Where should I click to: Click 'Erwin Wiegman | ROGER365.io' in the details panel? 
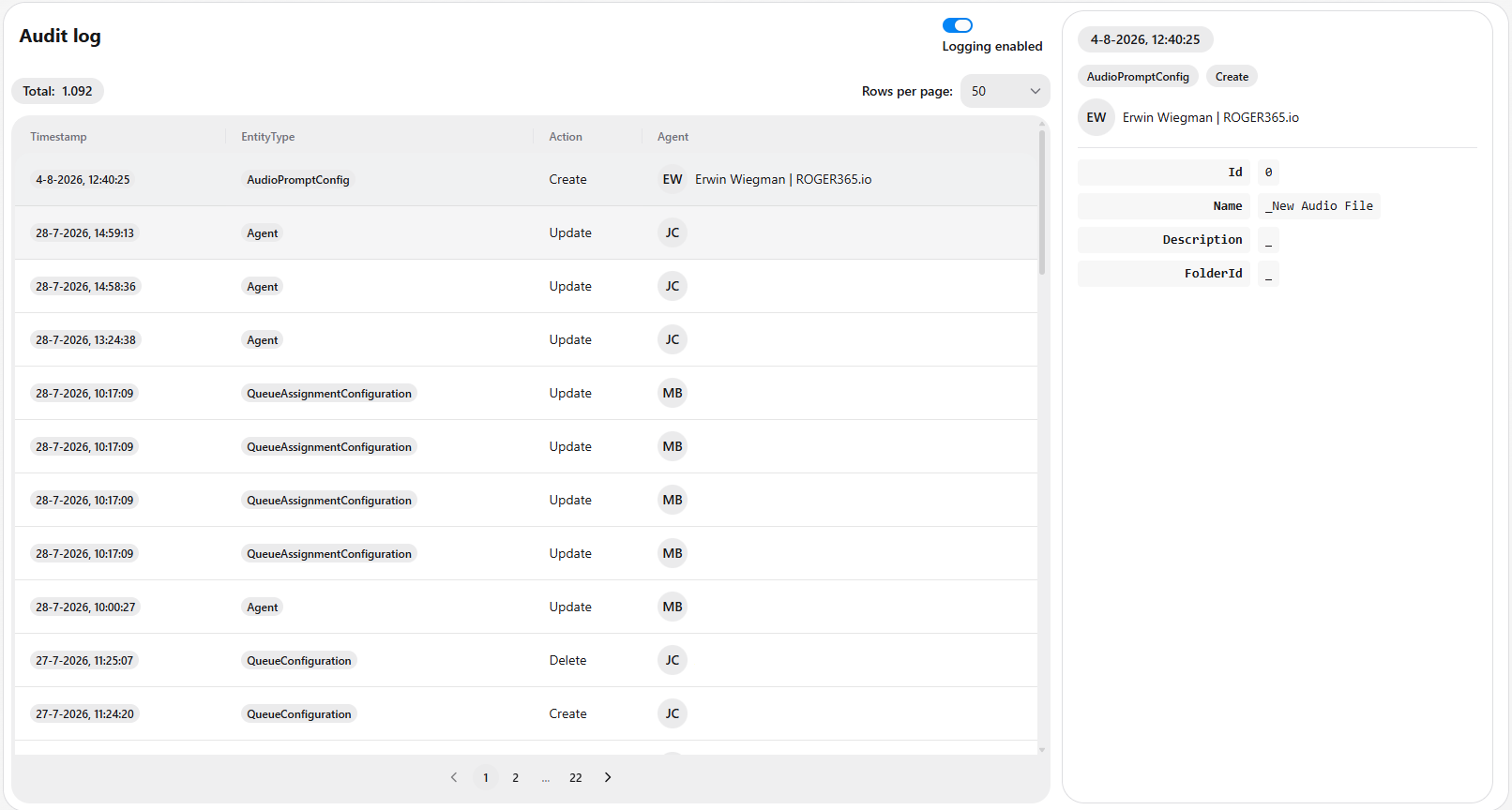click(x=1211, y=117)
